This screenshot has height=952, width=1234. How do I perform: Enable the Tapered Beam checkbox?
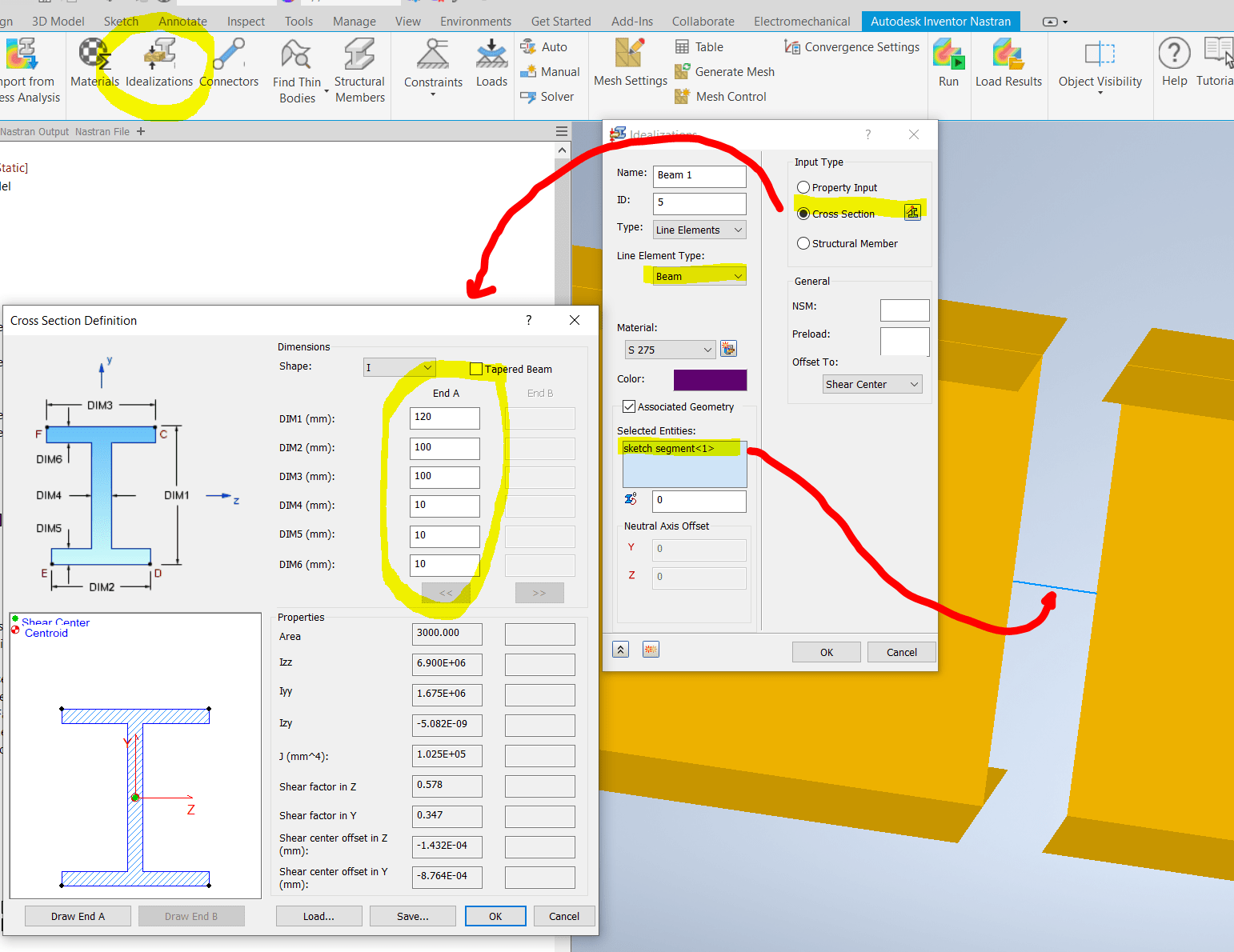(x=477, y=369)
